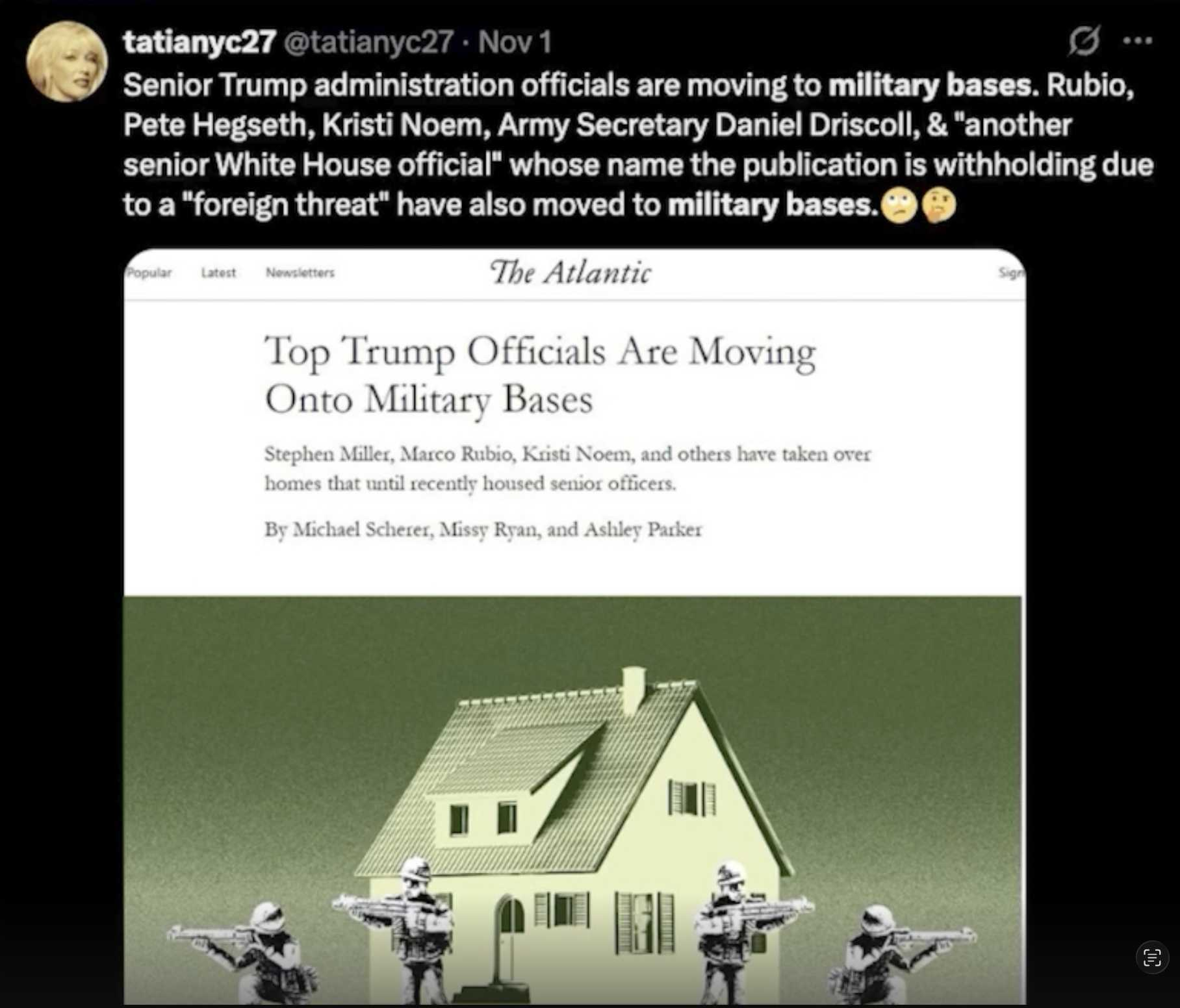Click the thinking face emoji
This screenshot has width=1180, height=1008.
[x=938, y=206]
